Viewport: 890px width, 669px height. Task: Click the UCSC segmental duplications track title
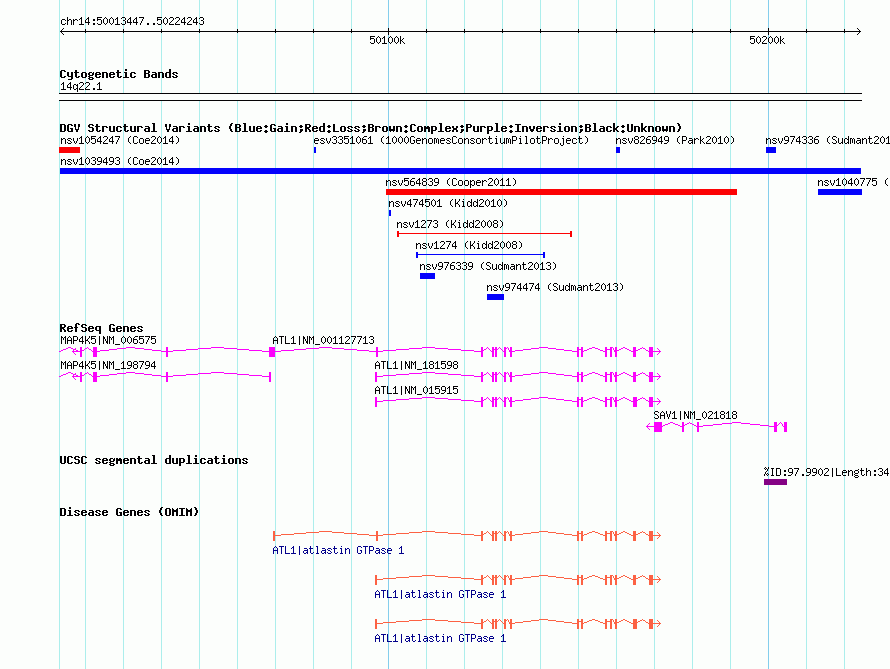154,460
